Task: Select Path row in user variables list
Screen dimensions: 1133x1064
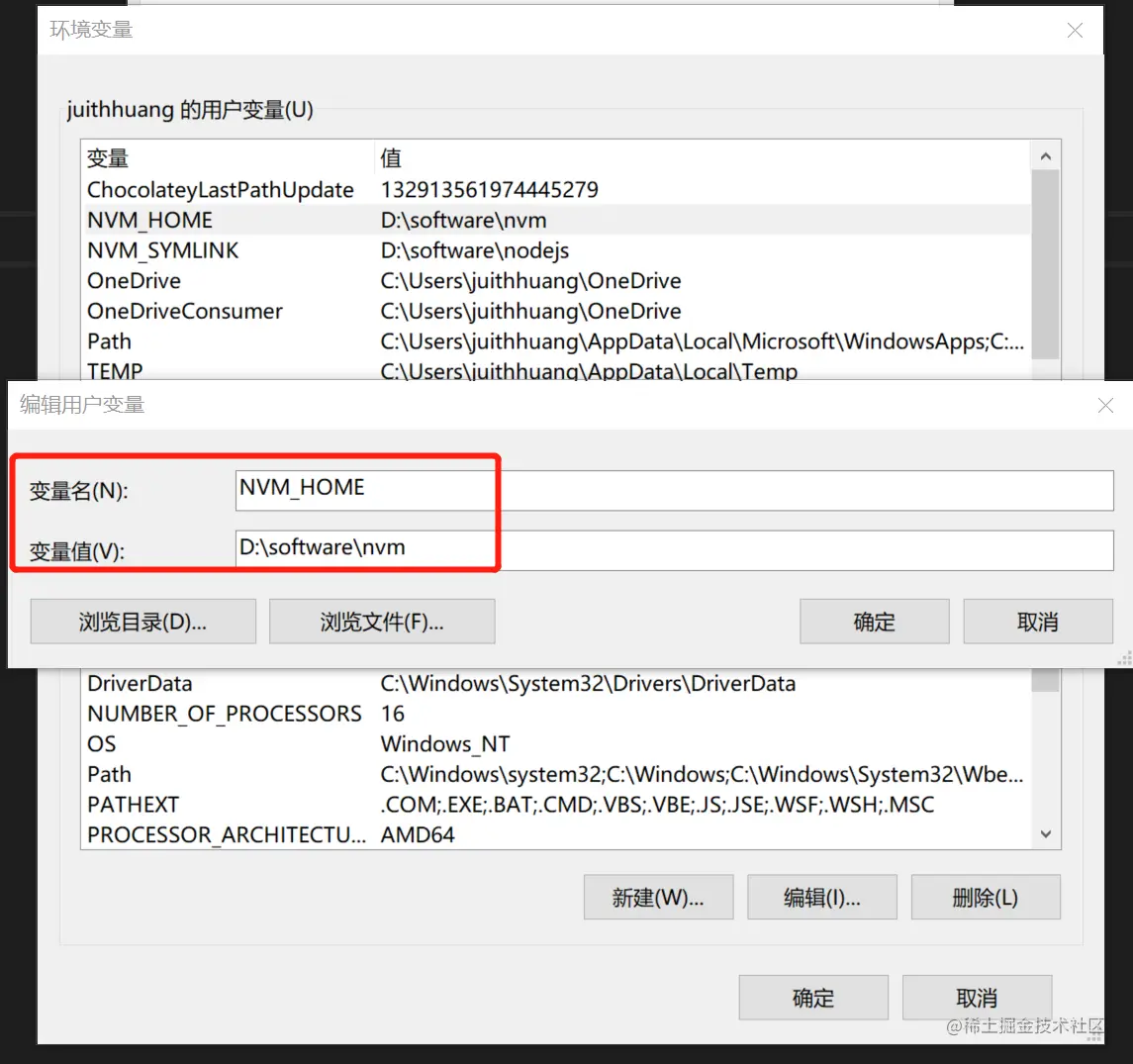Action: 556,341
